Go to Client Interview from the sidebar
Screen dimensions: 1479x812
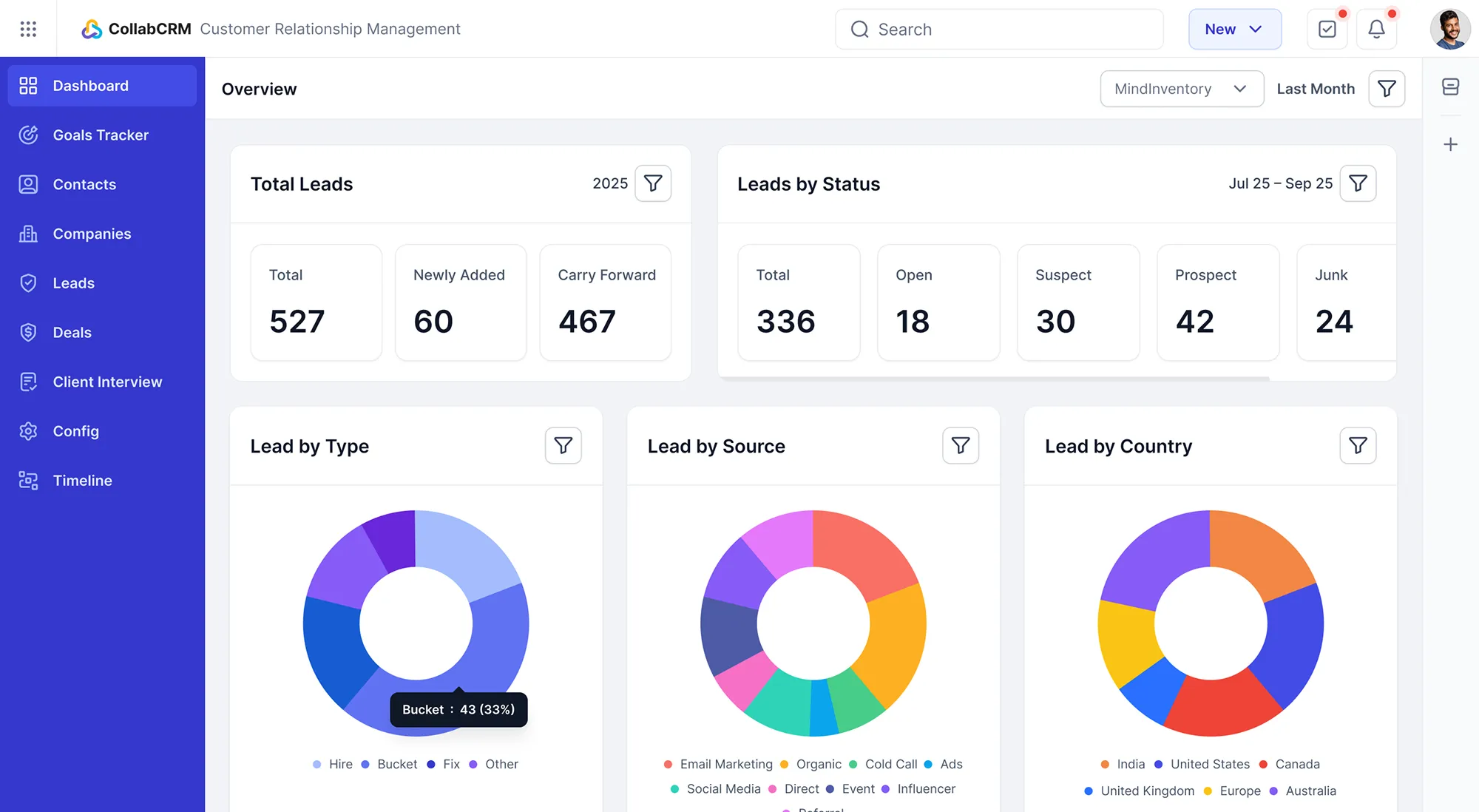pos(107,382)
